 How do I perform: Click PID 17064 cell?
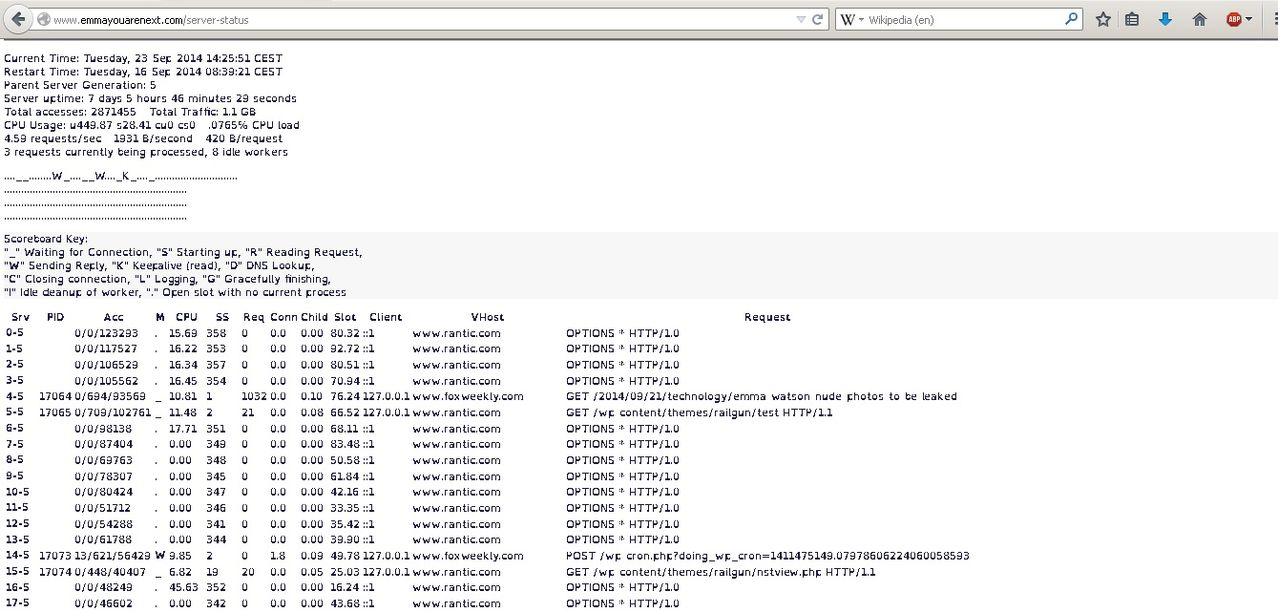55,397
